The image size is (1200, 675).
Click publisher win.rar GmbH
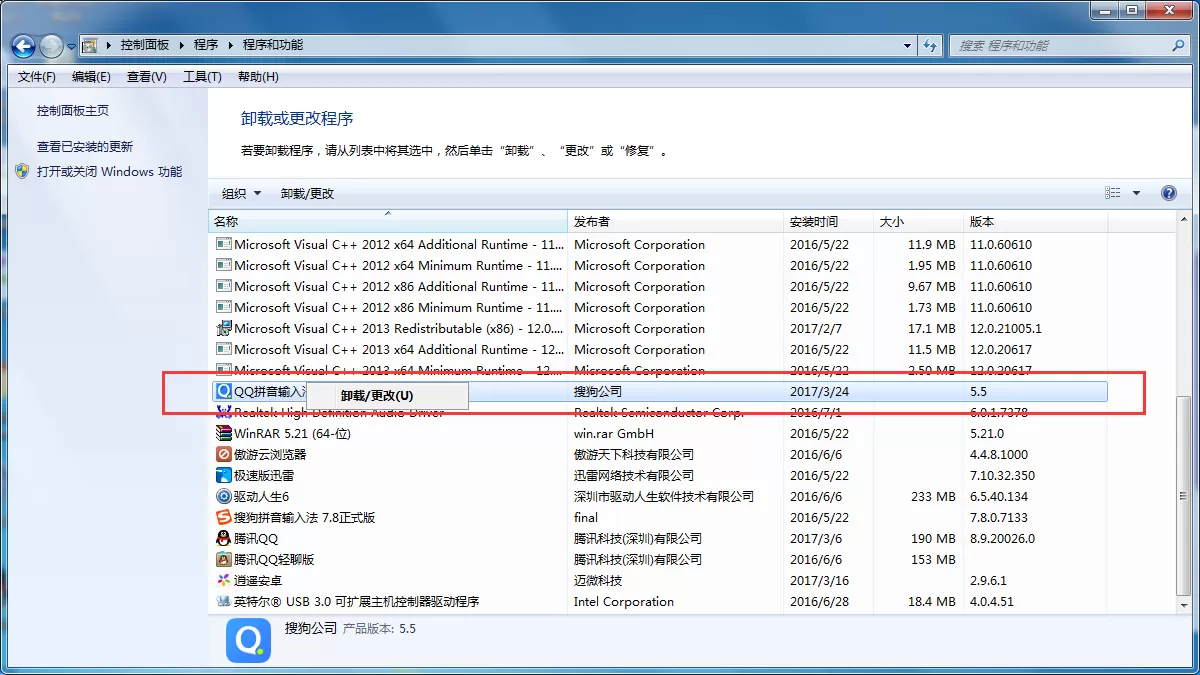tap(614, 434)
